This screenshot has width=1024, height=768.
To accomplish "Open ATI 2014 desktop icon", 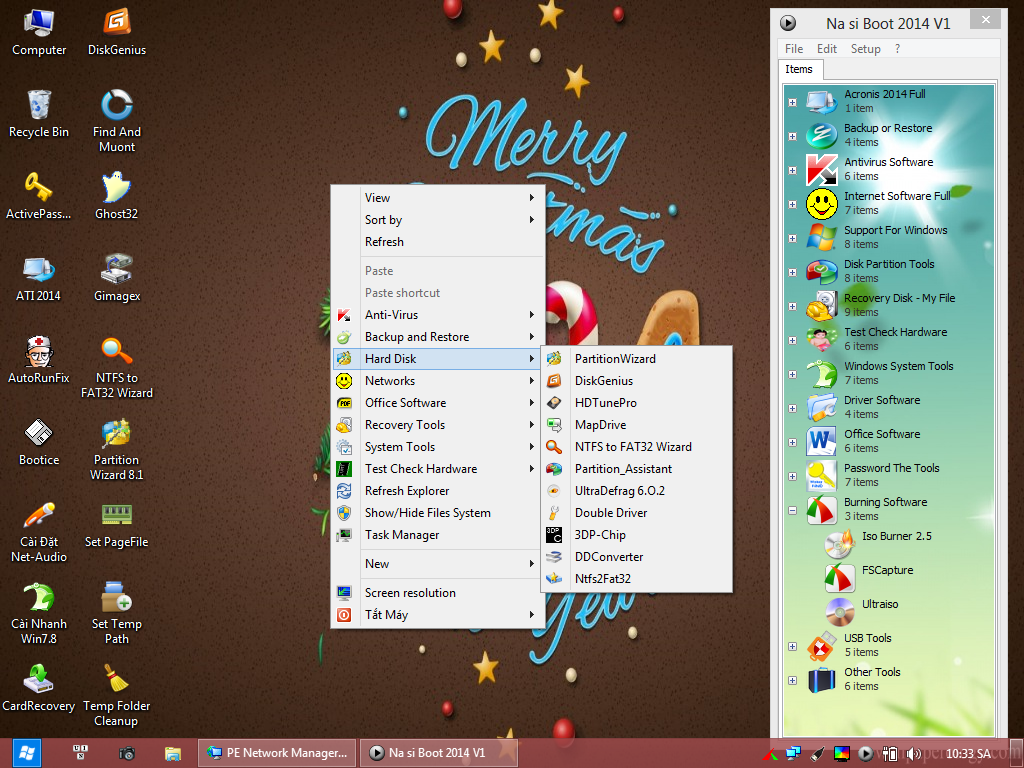I will pyautogui.click(x=39, y=278).
